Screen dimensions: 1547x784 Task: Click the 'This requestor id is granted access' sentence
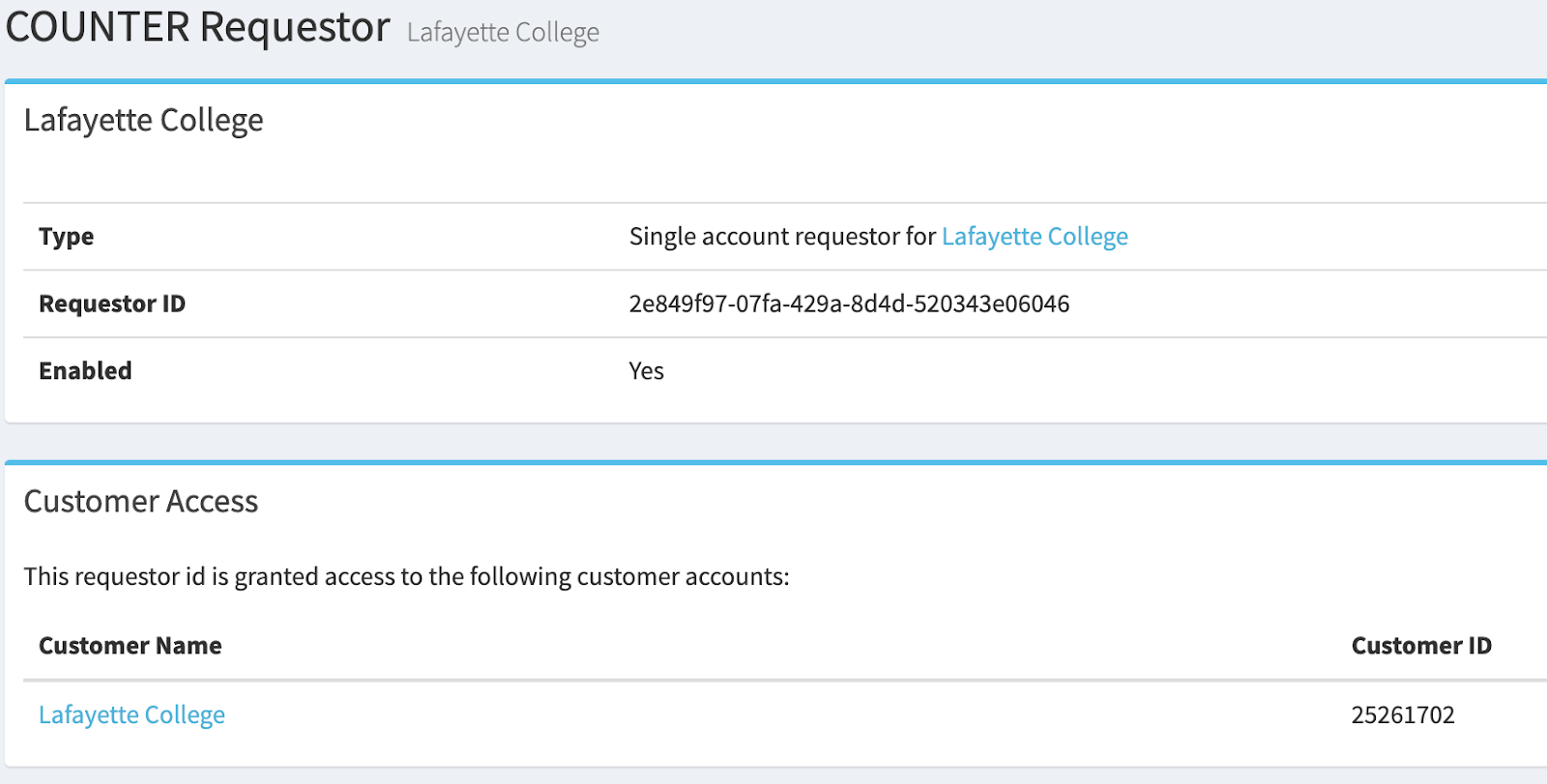(406, 577)
